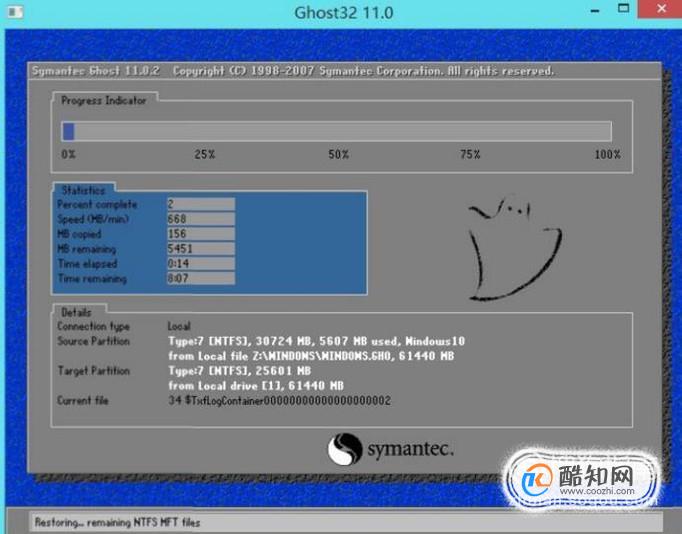This screenshot has width=682, height=534.
Task: Click the WINDOWS.GHO local file path line
Action: click(x=311, y=356)
